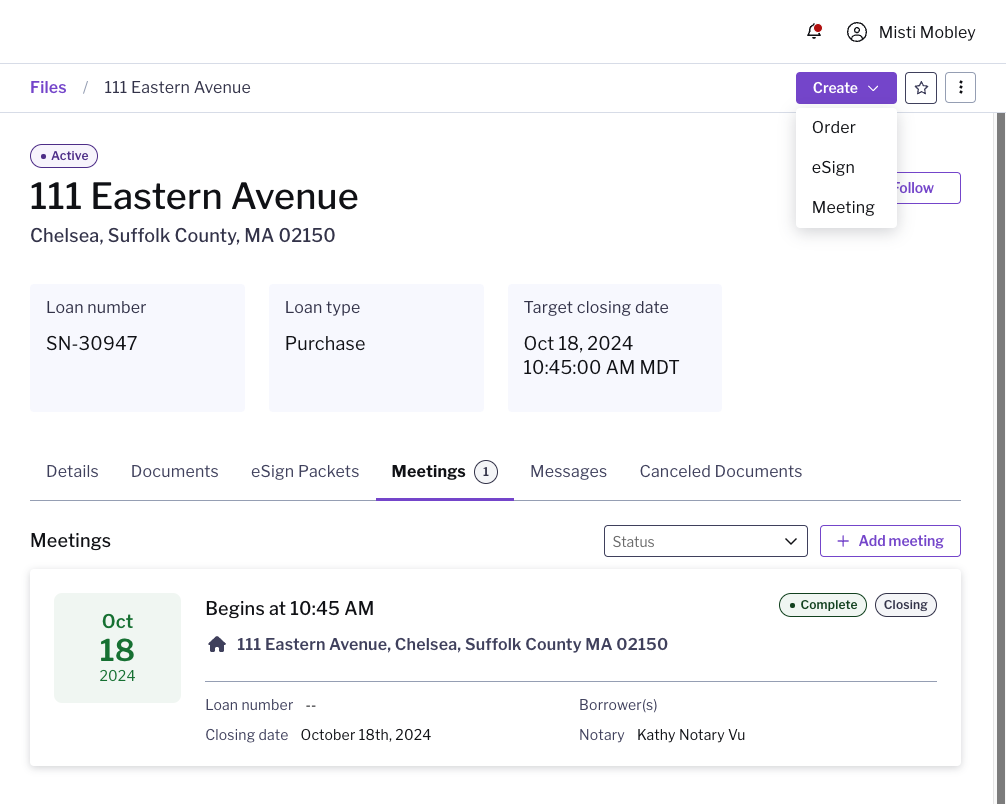Switch to the Documents tab

[175, 472]
